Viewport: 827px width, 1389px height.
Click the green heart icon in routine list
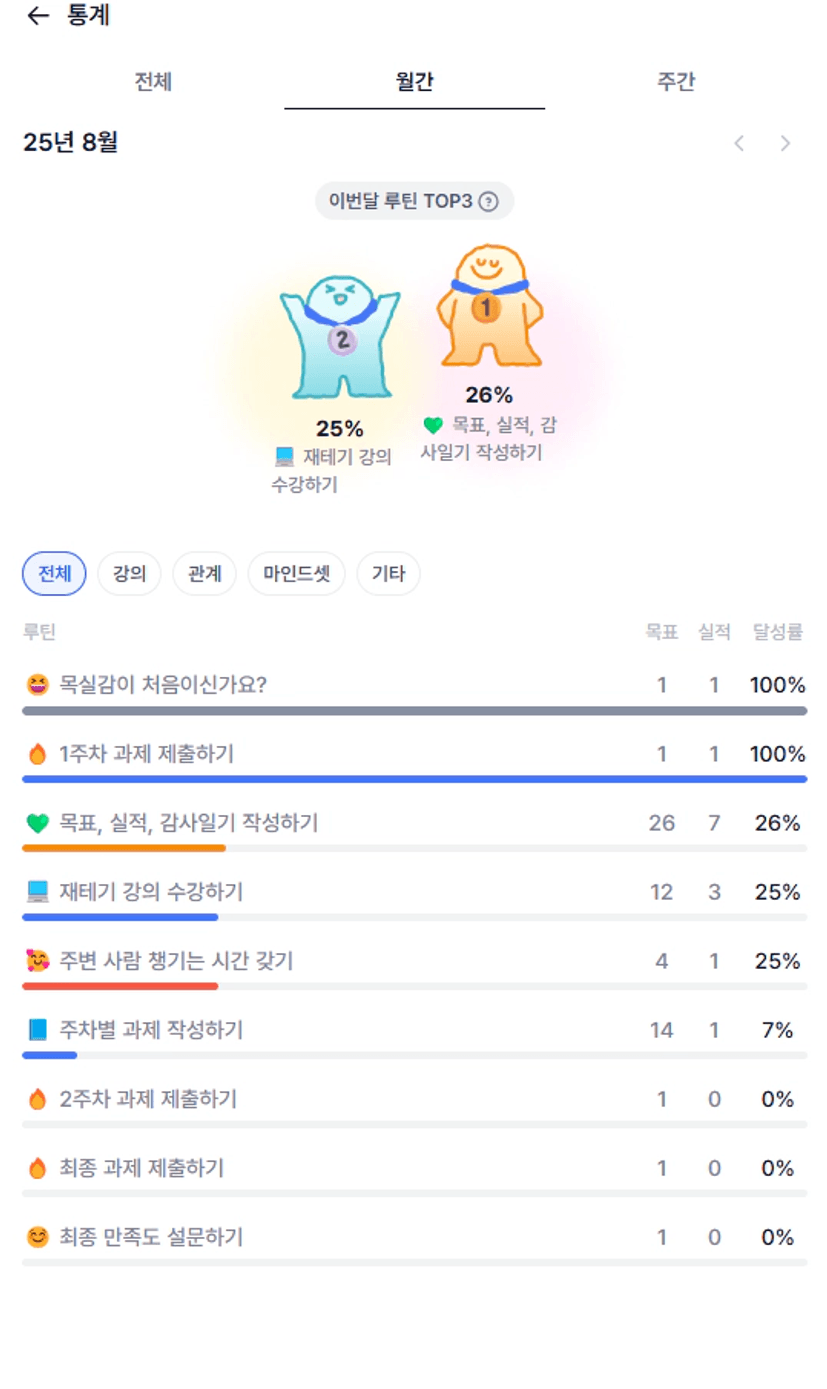coord(37,823)
